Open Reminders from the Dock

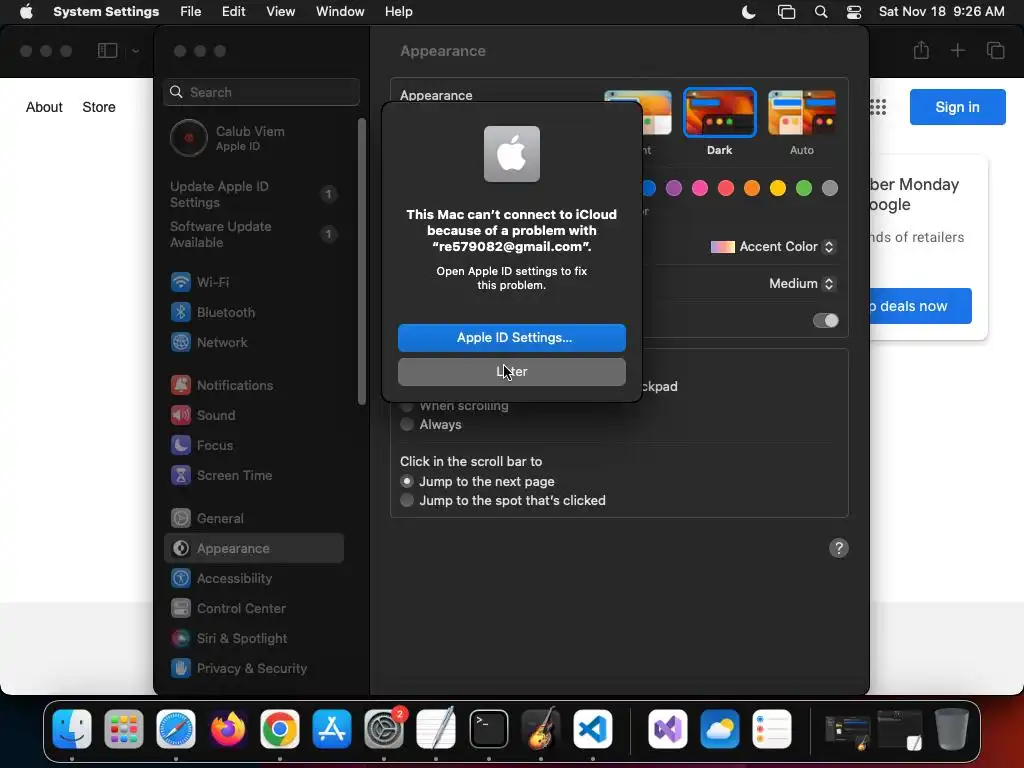(772, 729)
